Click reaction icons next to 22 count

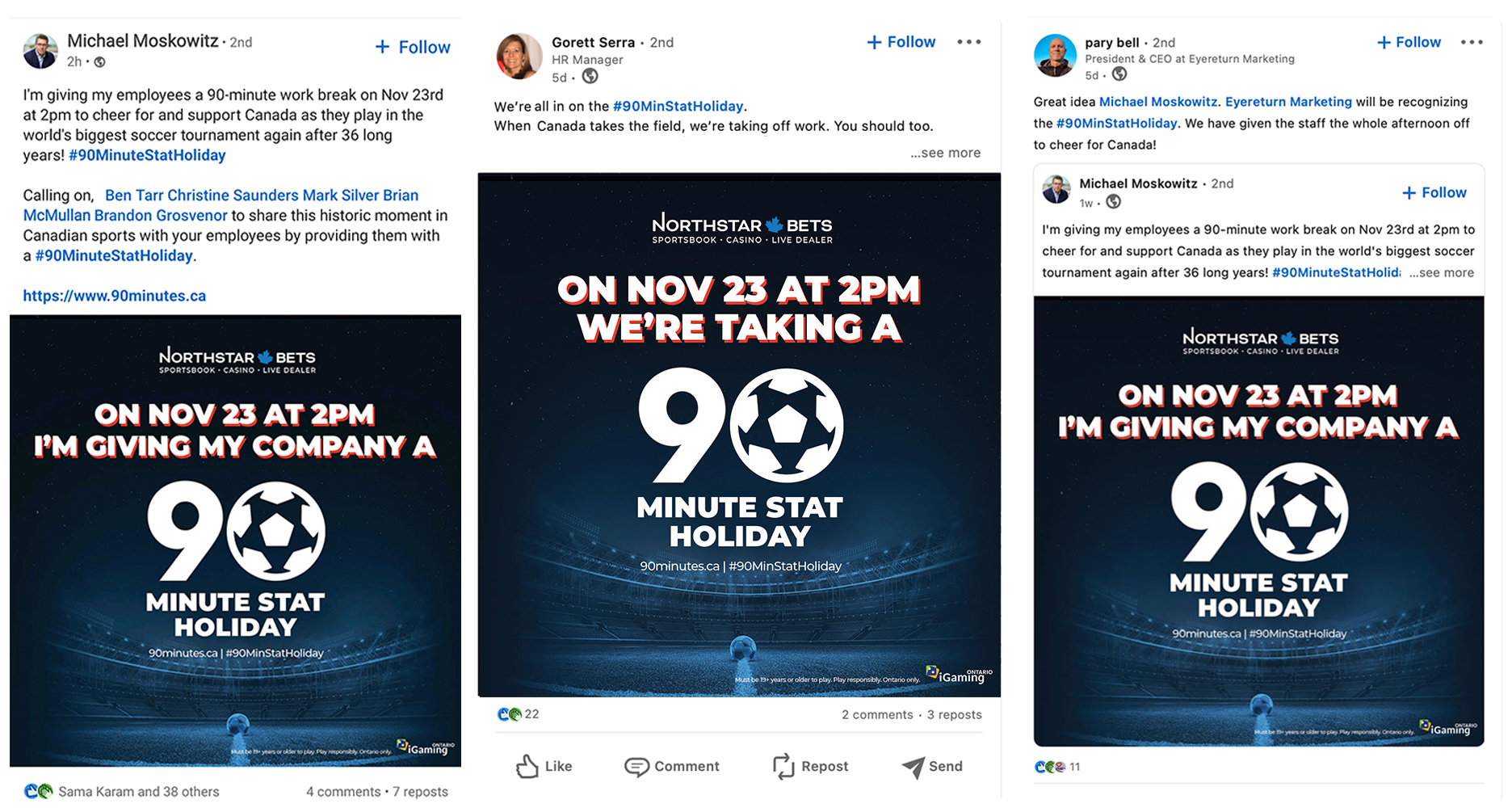(510, 714)
